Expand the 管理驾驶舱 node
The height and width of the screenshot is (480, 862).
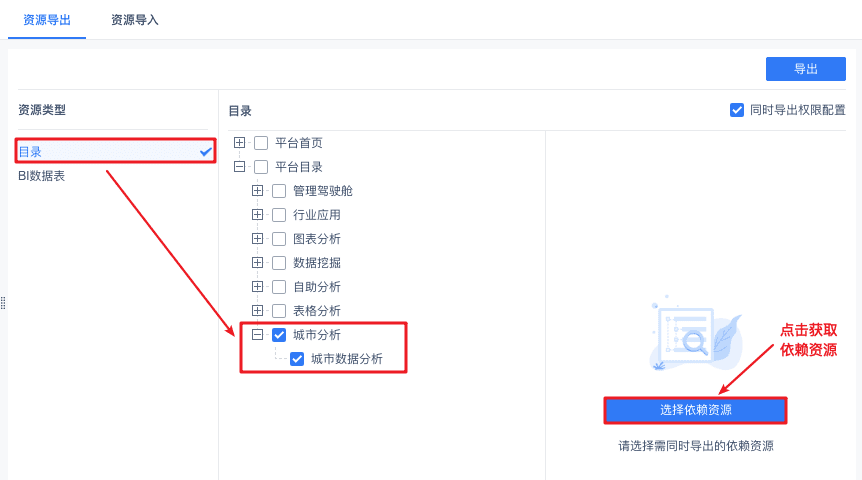click(257, 191)
